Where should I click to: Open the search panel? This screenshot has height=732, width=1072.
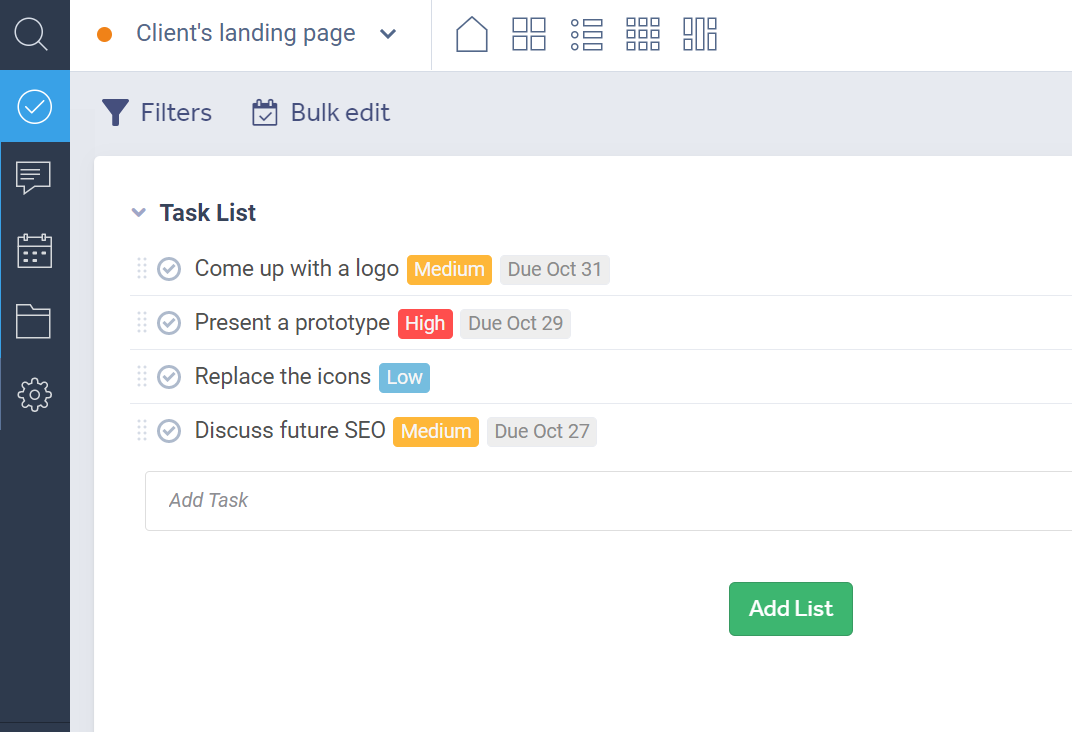point(33,33)
